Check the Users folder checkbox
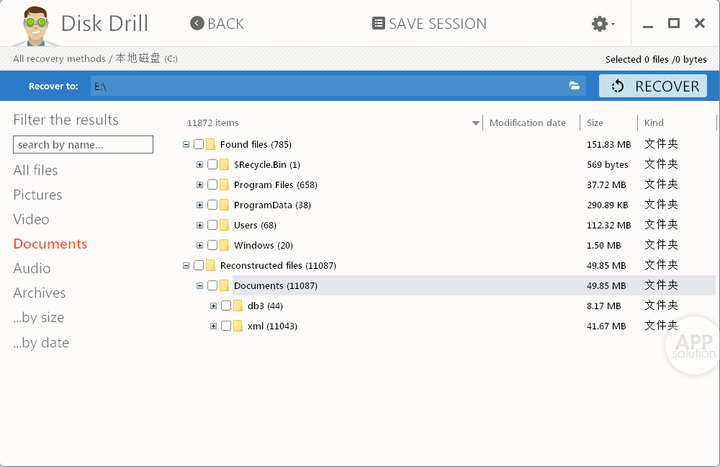This screenshot has height=467, width=720. [212, 225]
